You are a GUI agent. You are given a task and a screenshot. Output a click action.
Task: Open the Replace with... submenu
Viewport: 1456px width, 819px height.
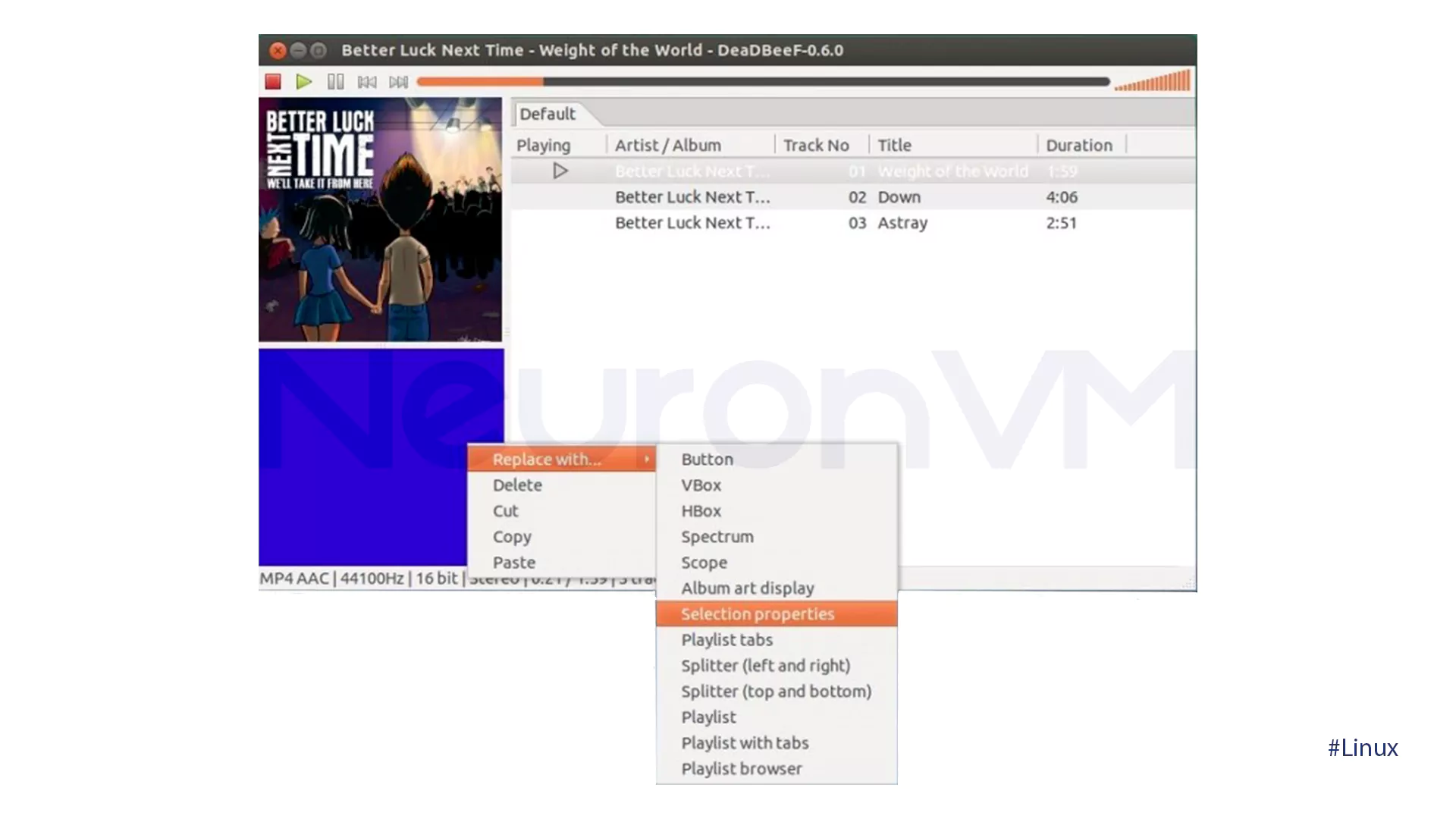561,459
